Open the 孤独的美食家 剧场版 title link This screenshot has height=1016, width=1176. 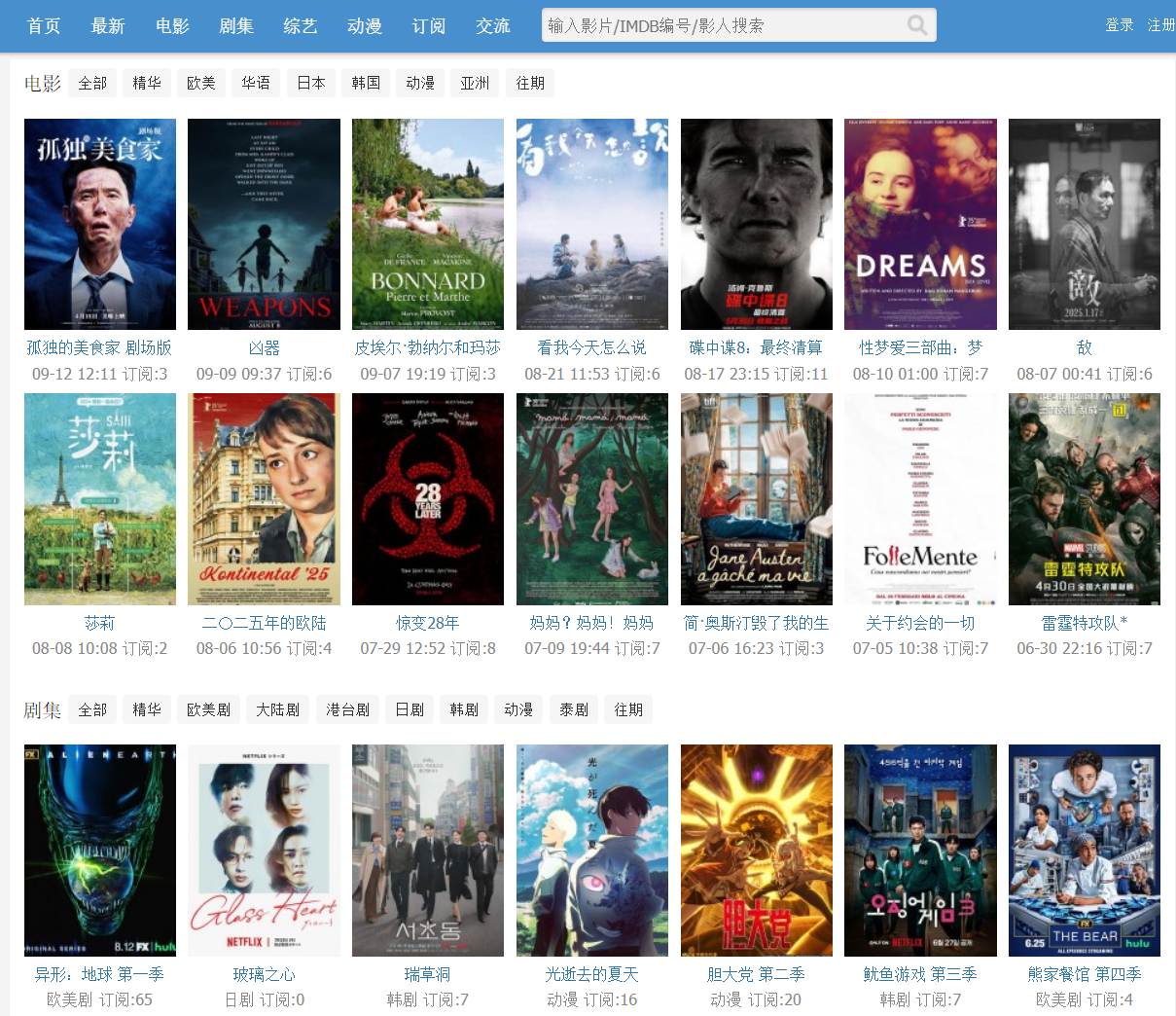click(x=99, y=348)
